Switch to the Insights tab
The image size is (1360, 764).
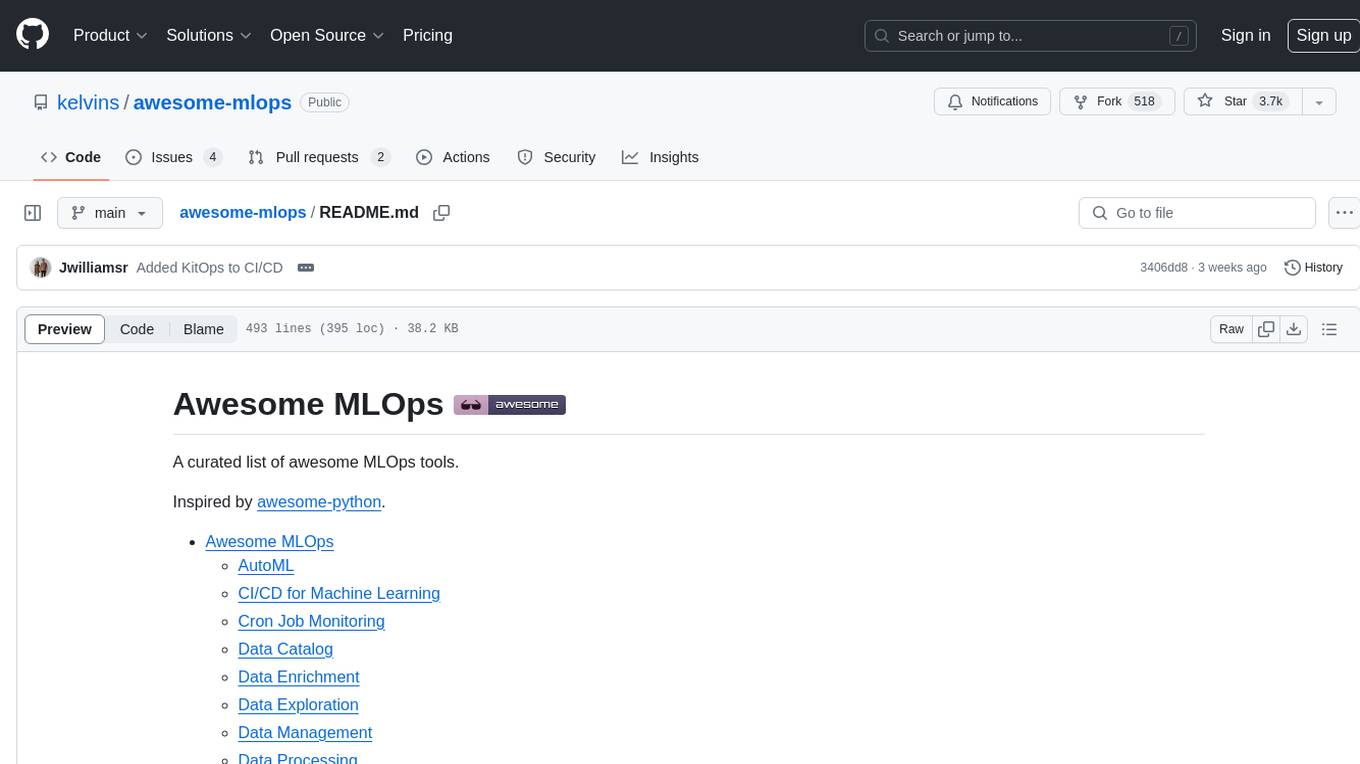(x=660, y=157)
